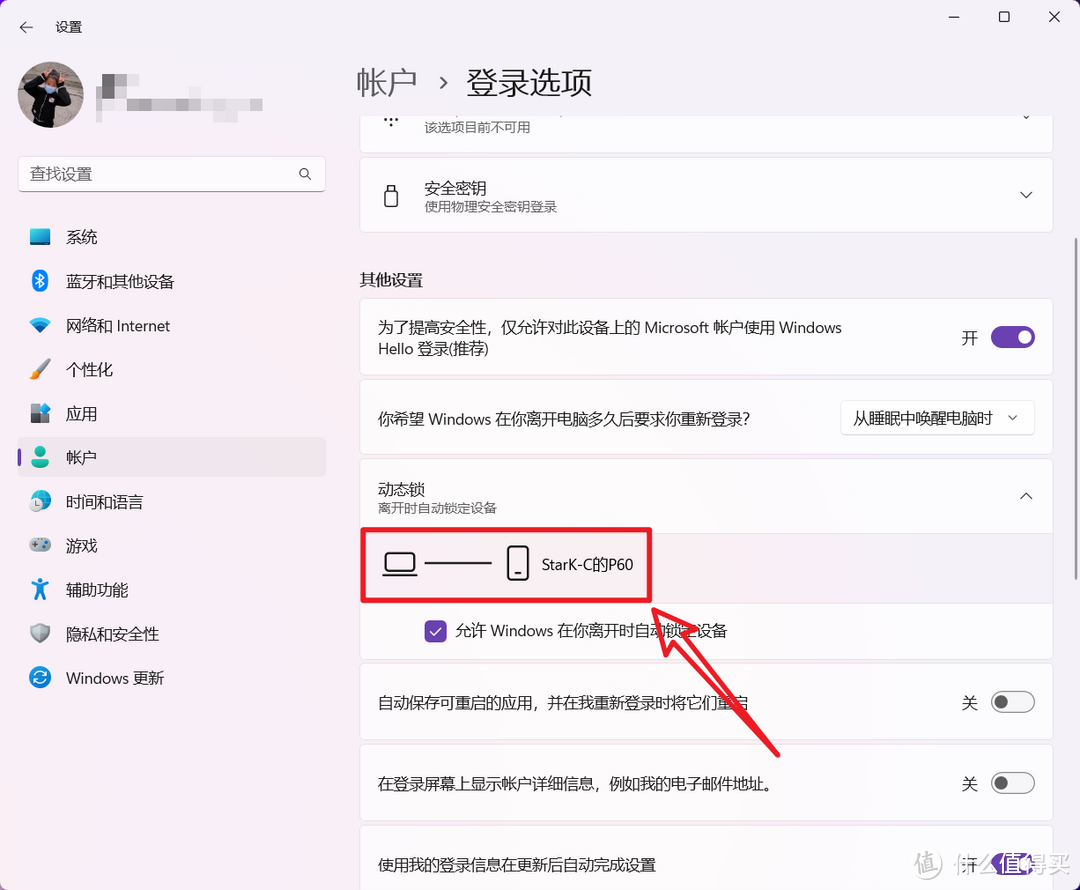Collapse the 动态锁 section chevron
The width and height of the screenshot is (1080, 890).
tap(1026, 496)
